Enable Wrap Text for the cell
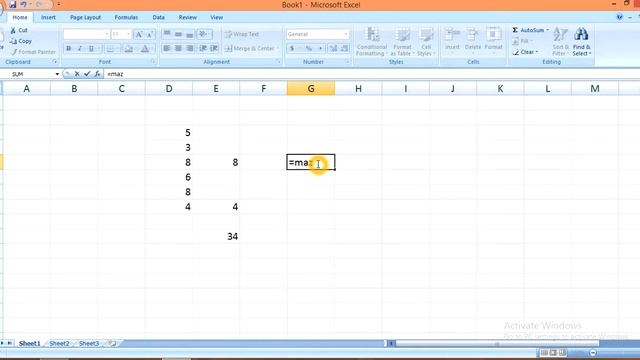The height and width of the screenshot is (360, 640). [242, 34]
